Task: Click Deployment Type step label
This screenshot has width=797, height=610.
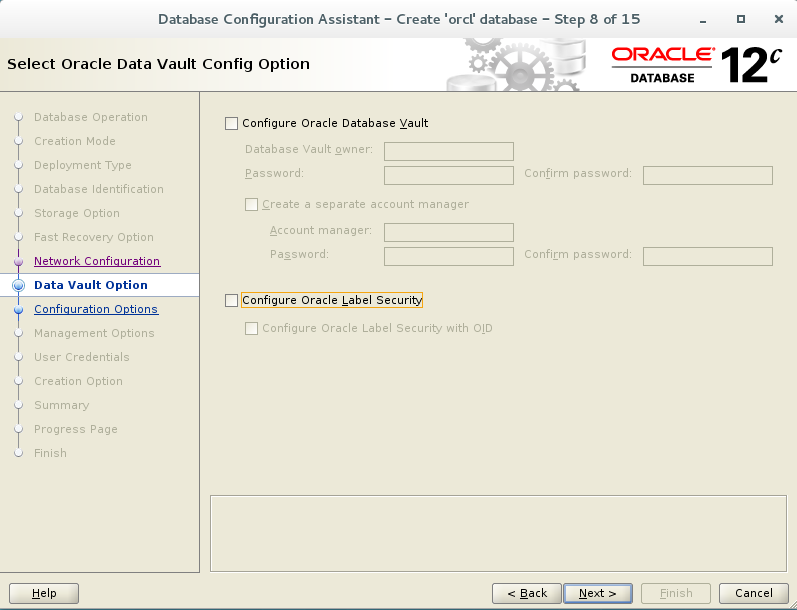Action: (83, 165)
